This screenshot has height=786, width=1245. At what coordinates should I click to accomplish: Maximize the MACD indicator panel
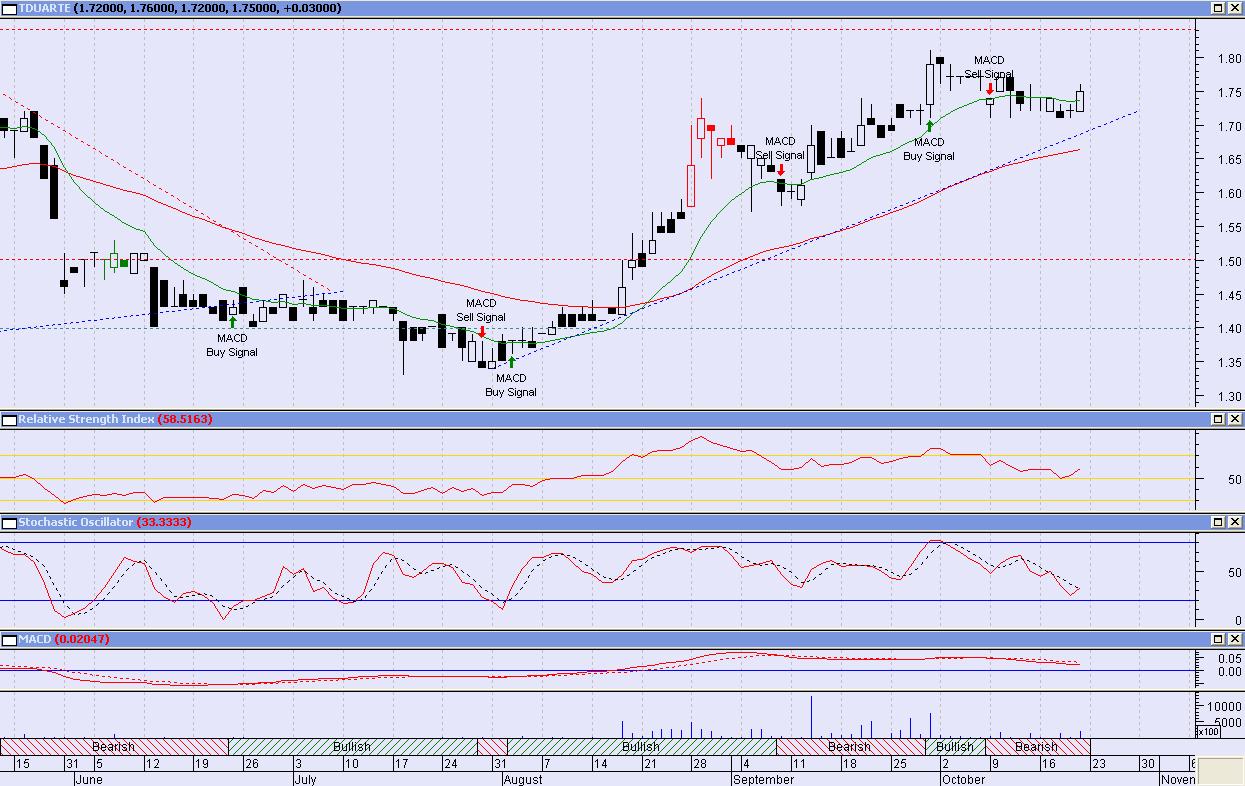pos(1219,638)
